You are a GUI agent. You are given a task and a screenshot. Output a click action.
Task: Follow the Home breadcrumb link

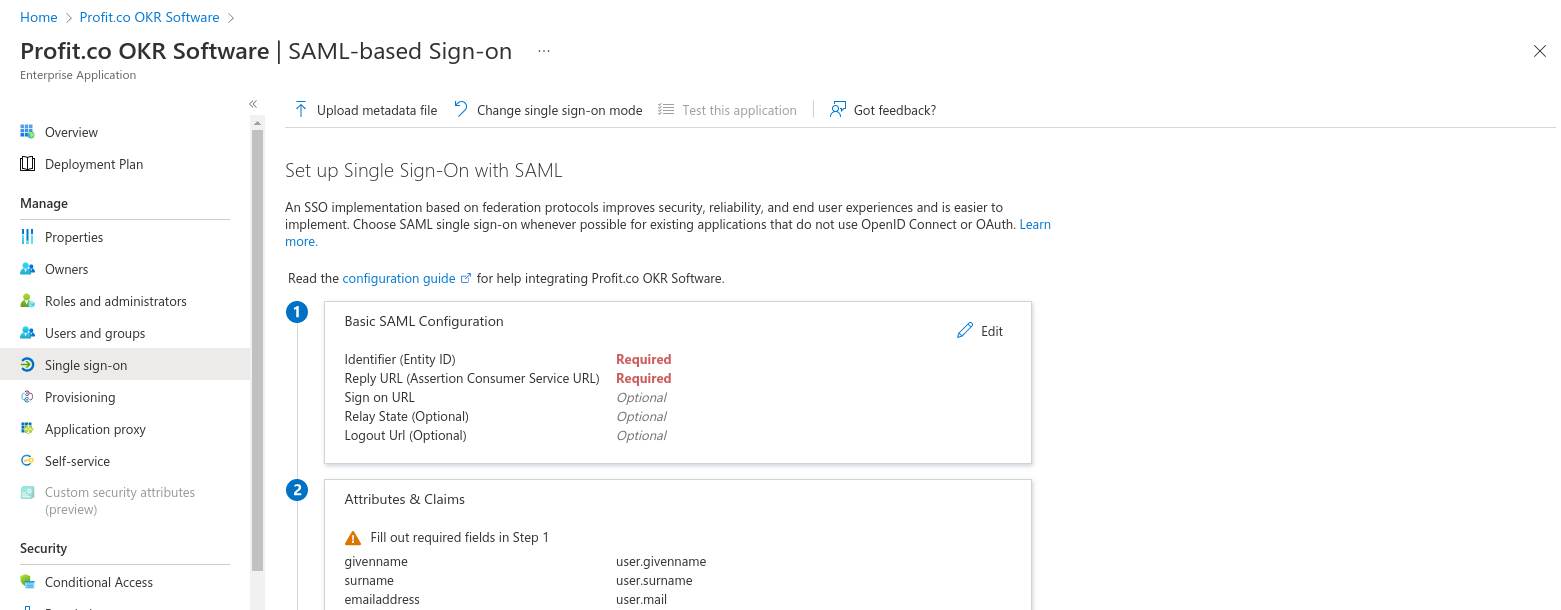click(x=38, y=17)
